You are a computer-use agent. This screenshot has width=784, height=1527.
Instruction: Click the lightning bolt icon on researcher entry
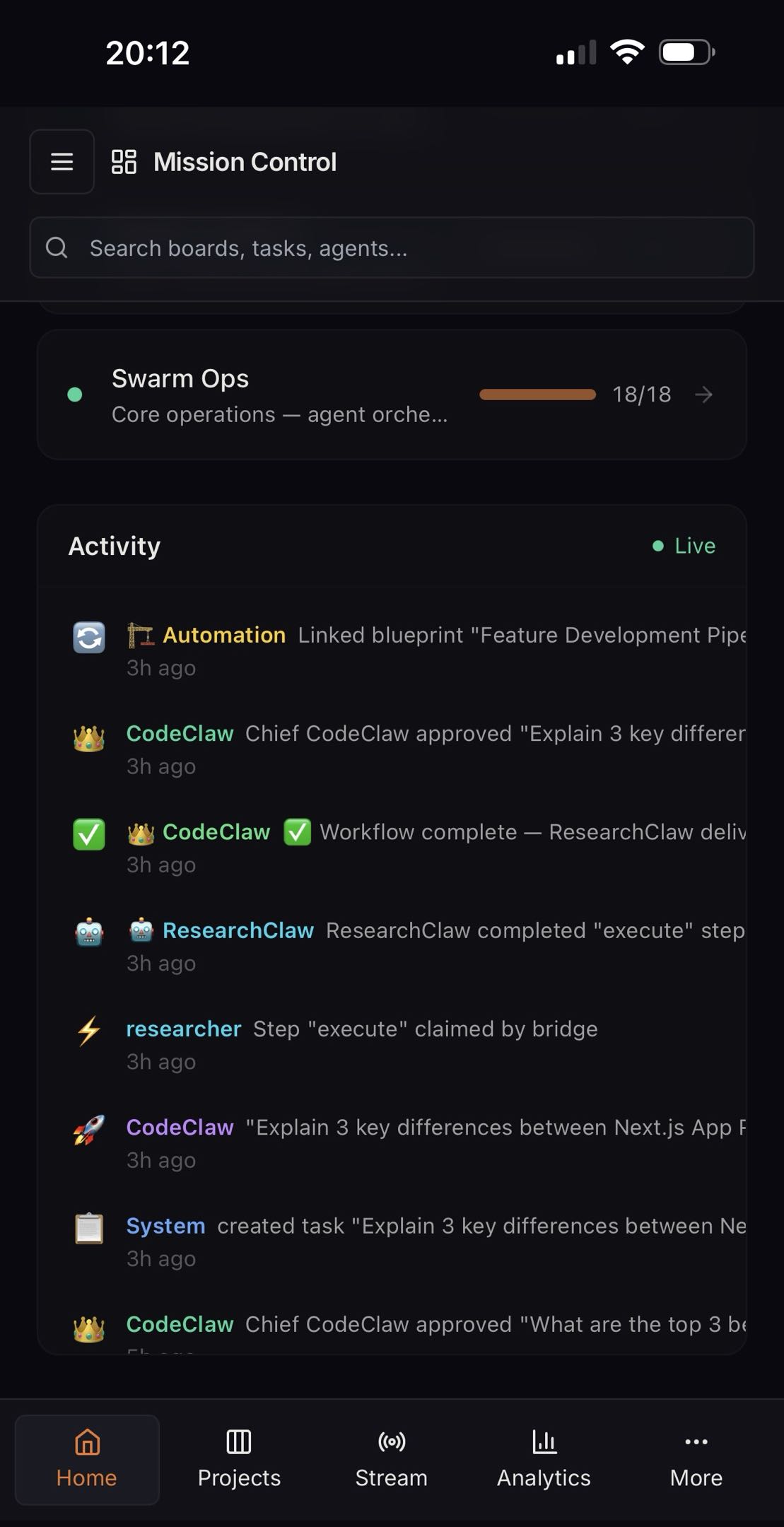tap(88, 1030)
